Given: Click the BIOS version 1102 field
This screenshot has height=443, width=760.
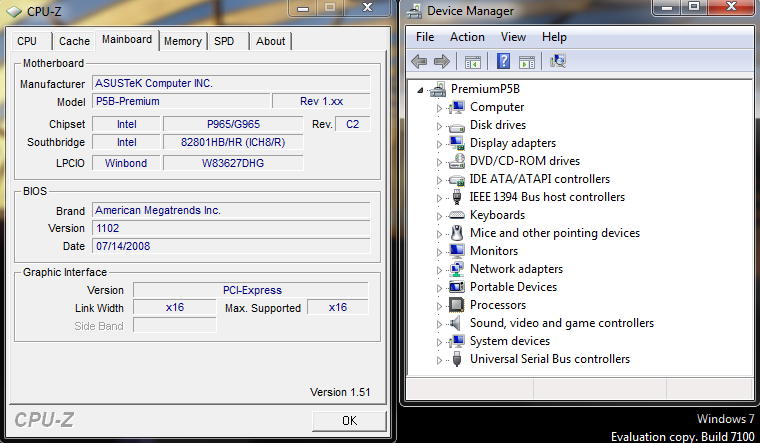Looking at the screenshot, I should click(231, 228).
